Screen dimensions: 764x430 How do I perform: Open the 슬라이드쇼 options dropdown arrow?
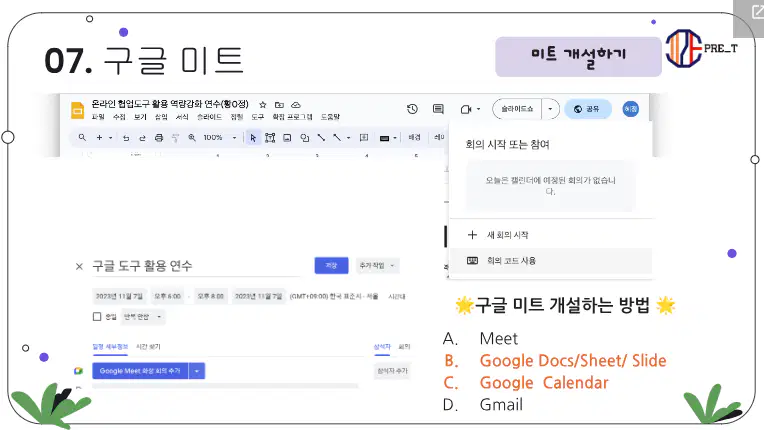pos(551,109)
